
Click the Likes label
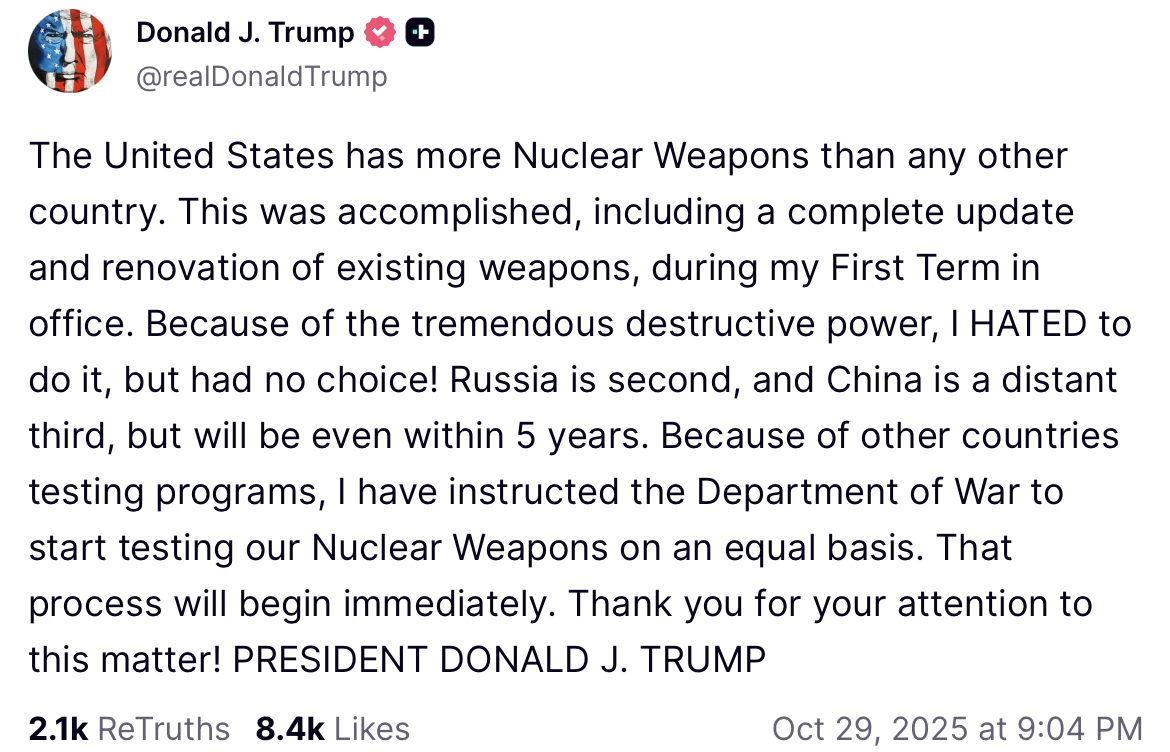372,728
